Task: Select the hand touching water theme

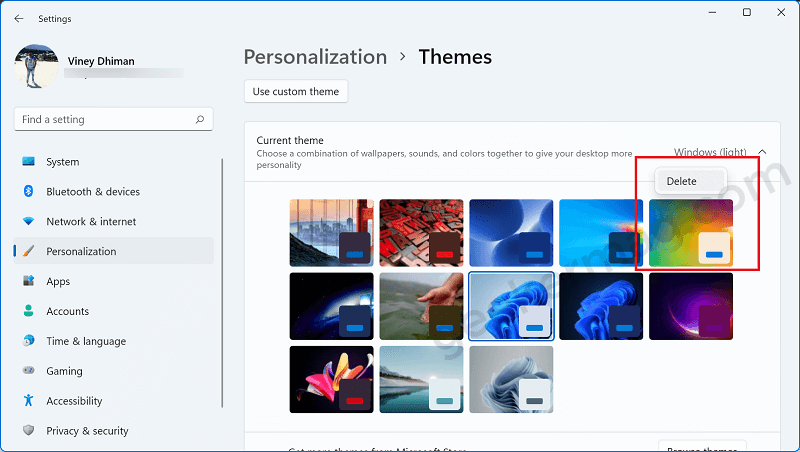Action: (x=421, y=306)
